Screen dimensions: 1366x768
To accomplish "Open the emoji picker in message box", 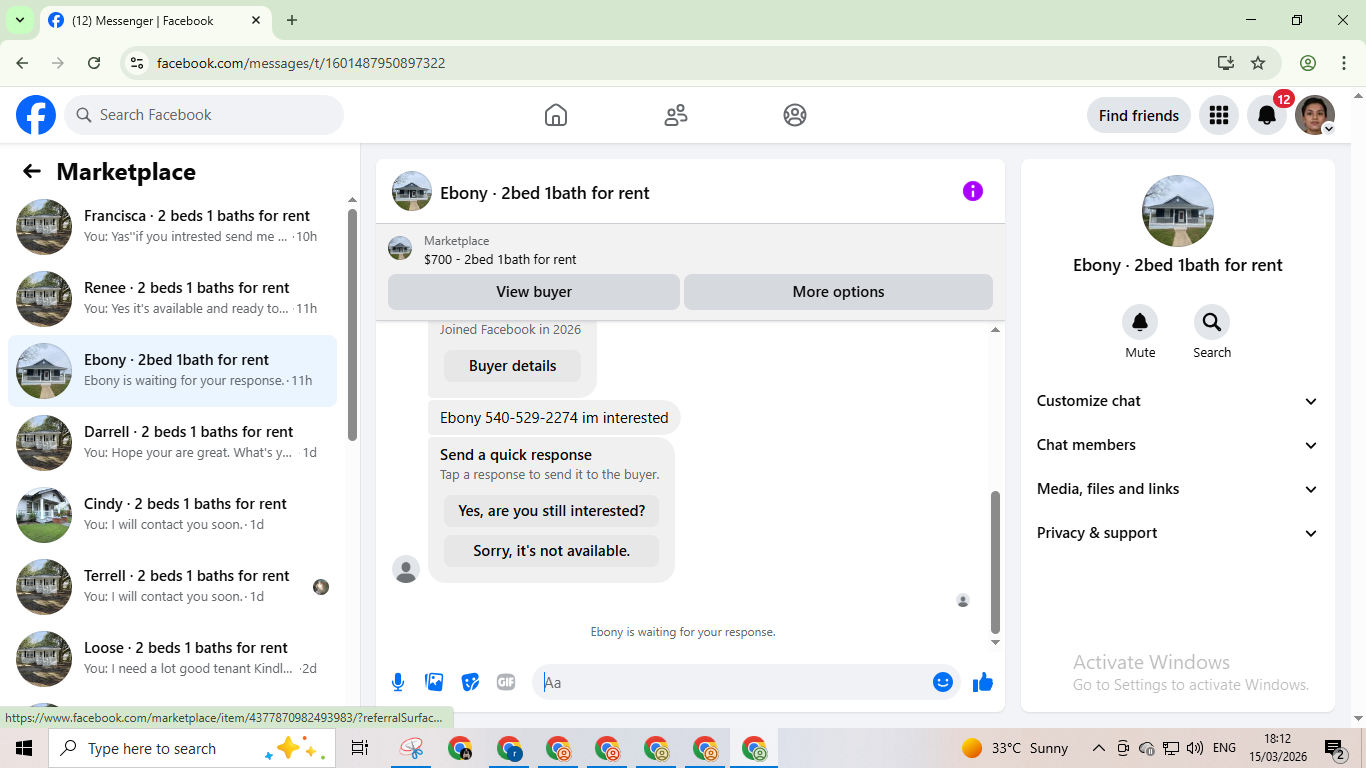I will coord(942,682).
